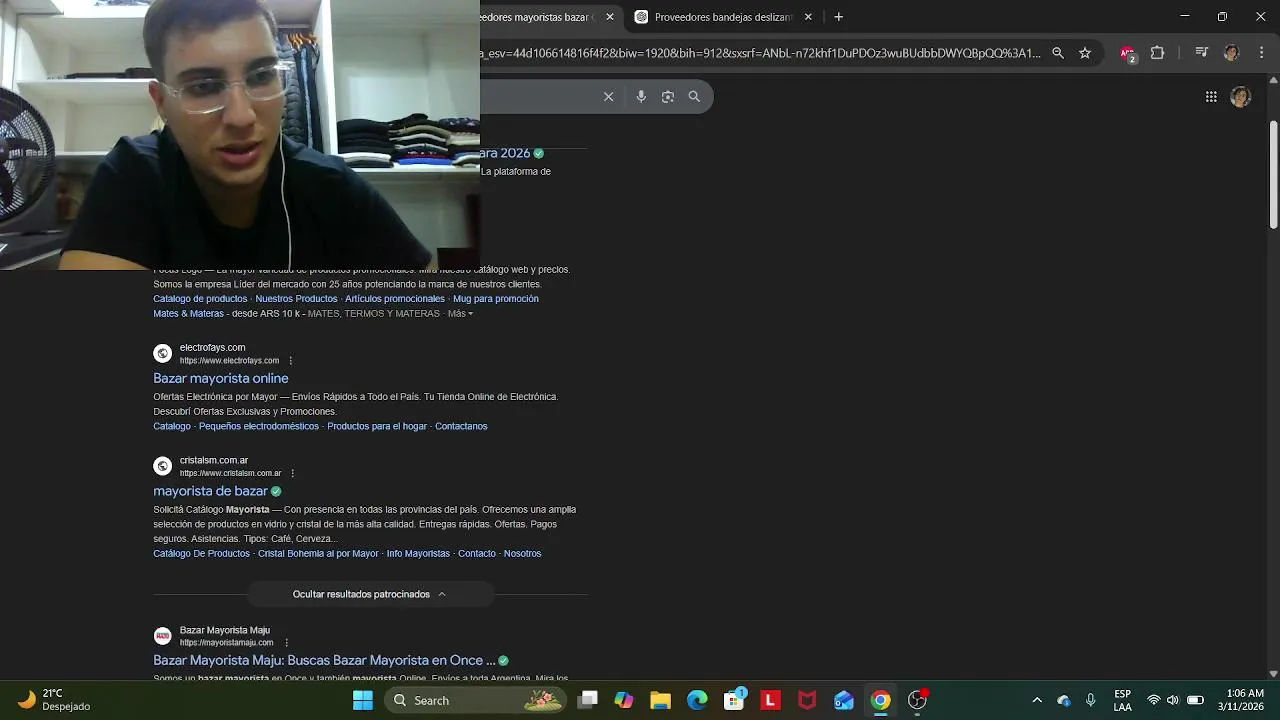Collapse sponsored results with 'Ocultar resultados patrocinados'
The width and height of the screenshot is (1280, 720).
370,594
